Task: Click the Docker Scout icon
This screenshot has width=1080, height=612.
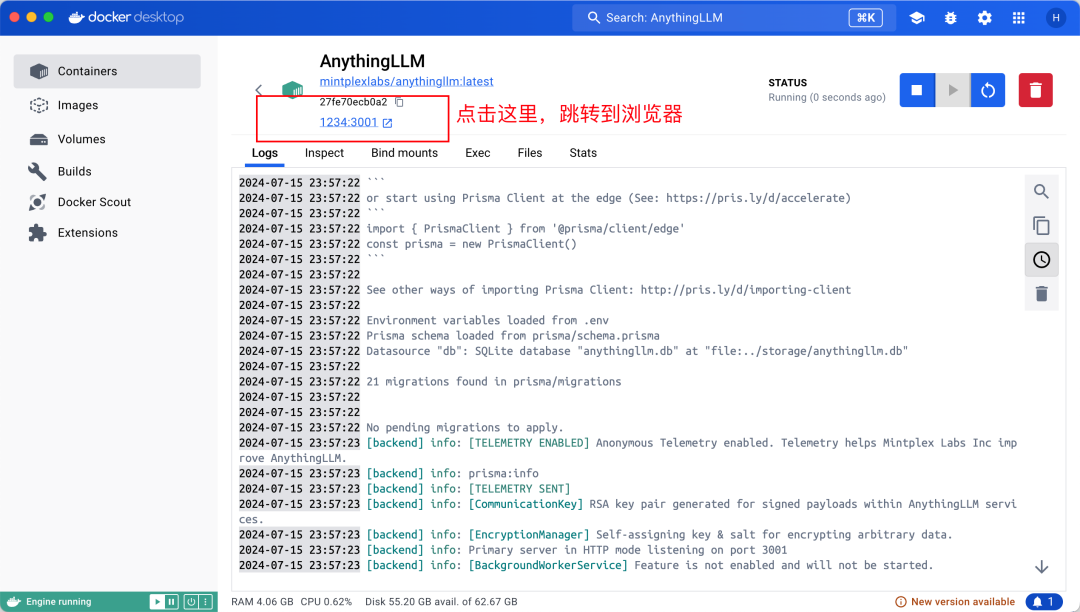Action: 37,202
